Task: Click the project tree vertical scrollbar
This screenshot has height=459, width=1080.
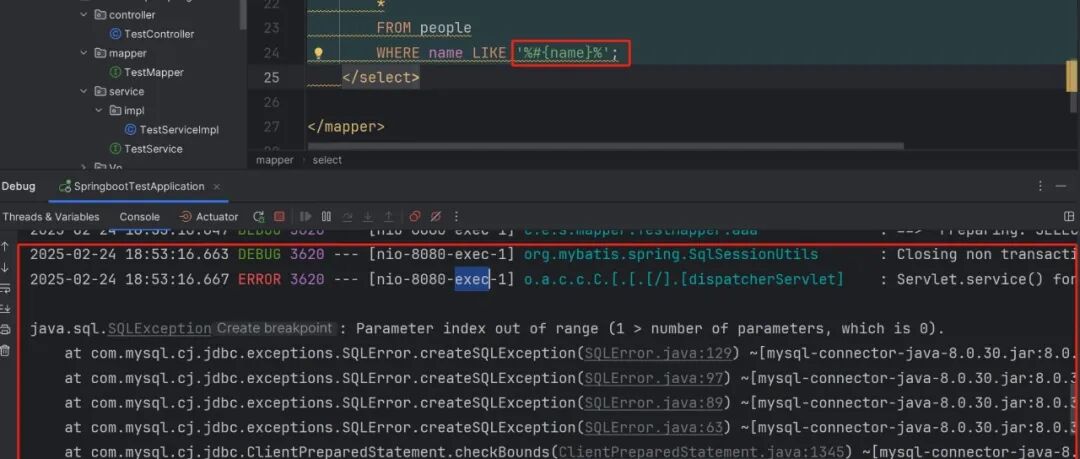Action: click(x=242, y=14)
